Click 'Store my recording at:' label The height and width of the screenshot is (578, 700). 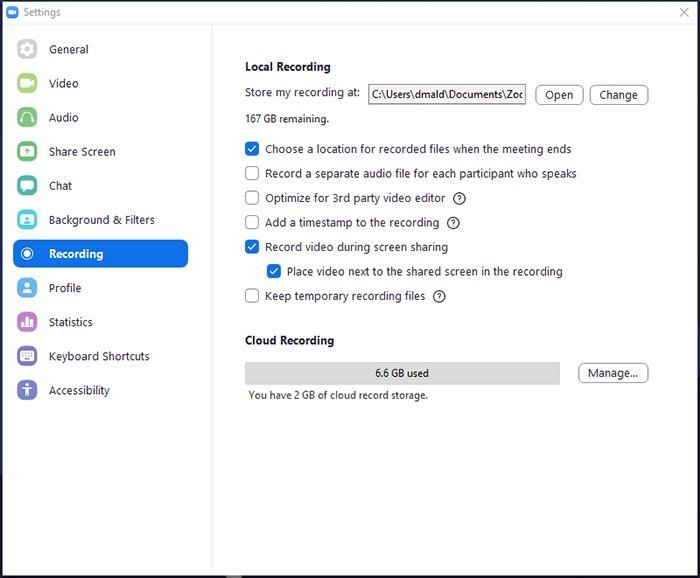point(302,92)
